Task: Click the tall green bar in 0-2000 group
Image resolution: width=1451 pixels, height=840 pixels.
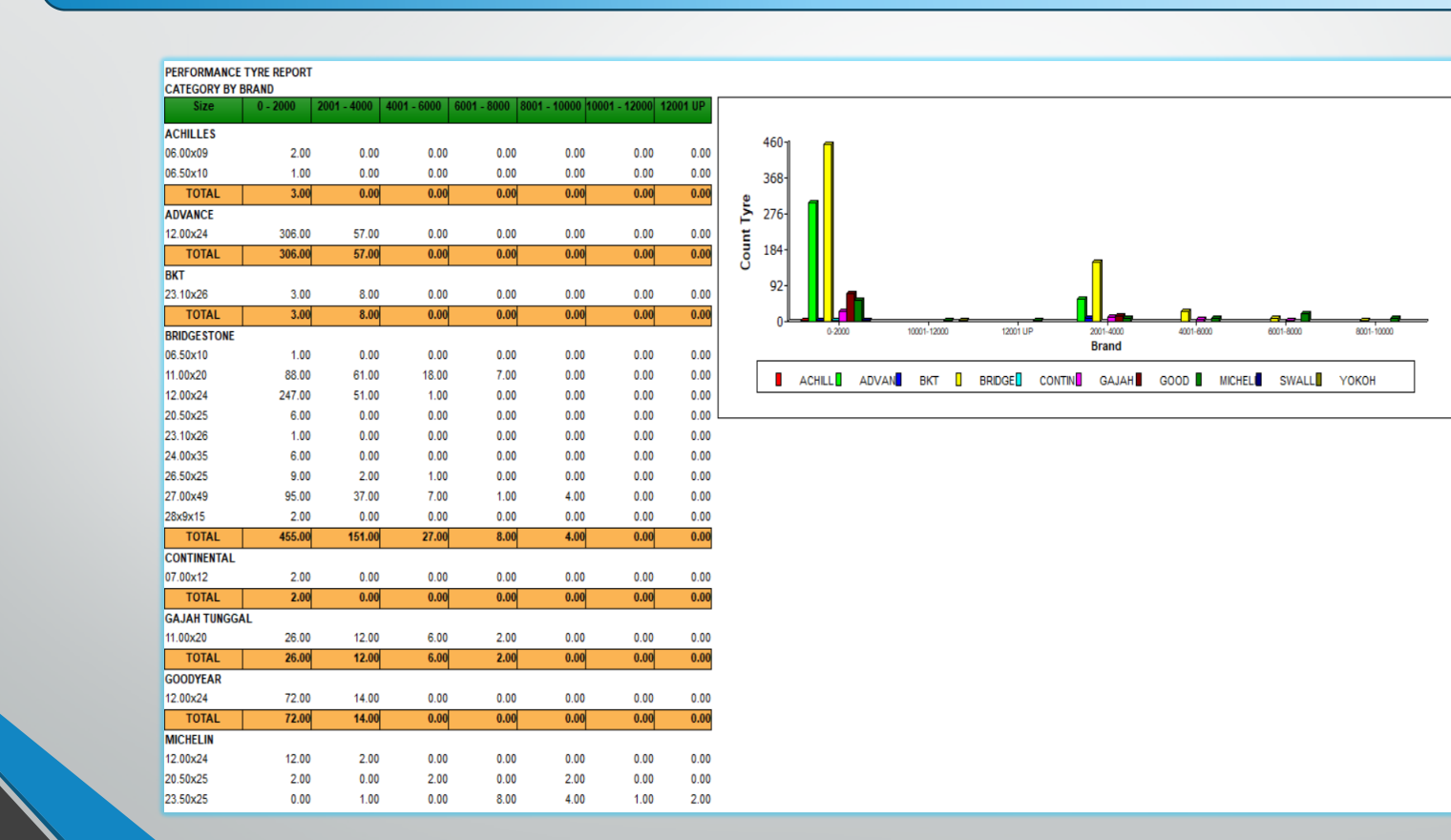Action: point(813,261)
